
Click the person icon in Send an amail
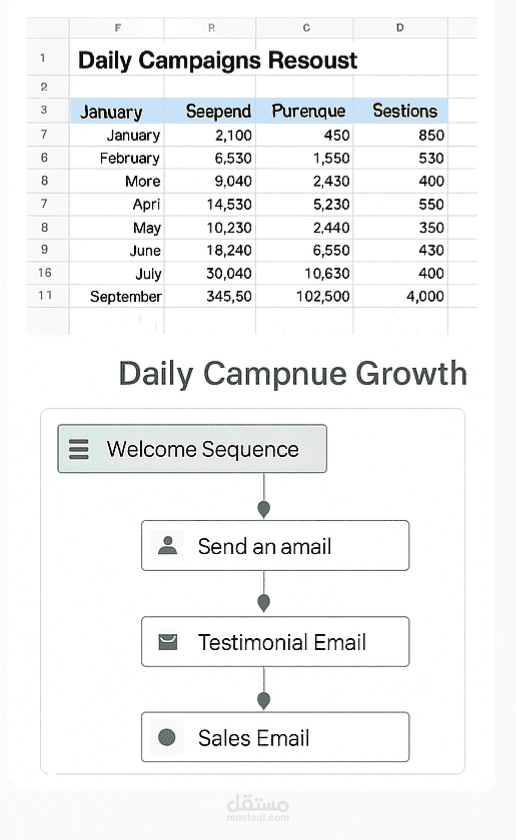coord(167,545)
